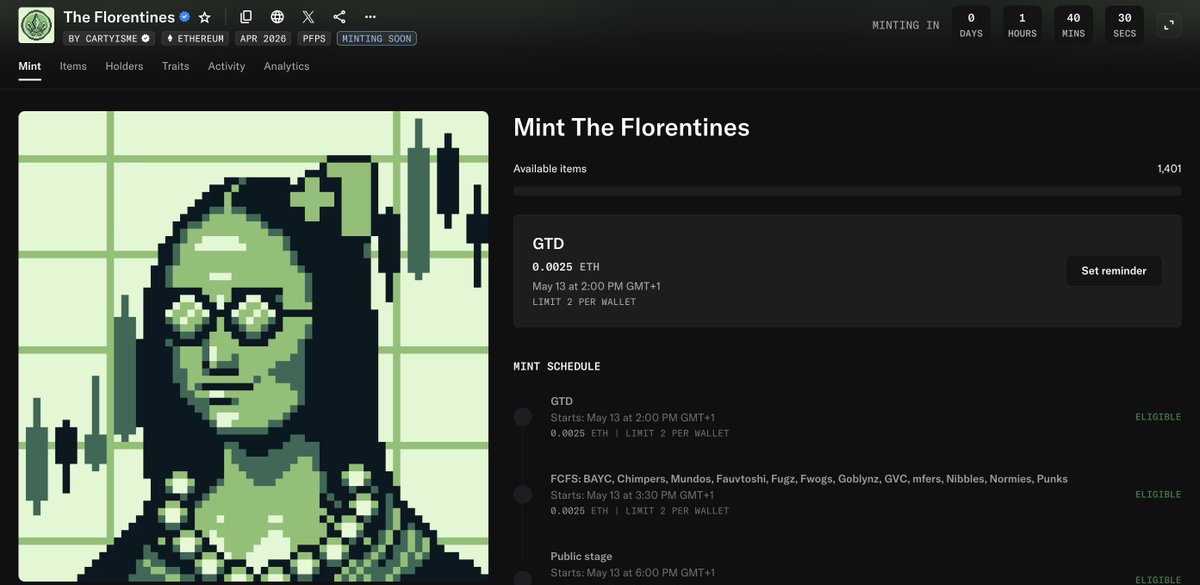Click the Public stage entry
Screen dimensions: 1200x585
click(x=581, y=556)
